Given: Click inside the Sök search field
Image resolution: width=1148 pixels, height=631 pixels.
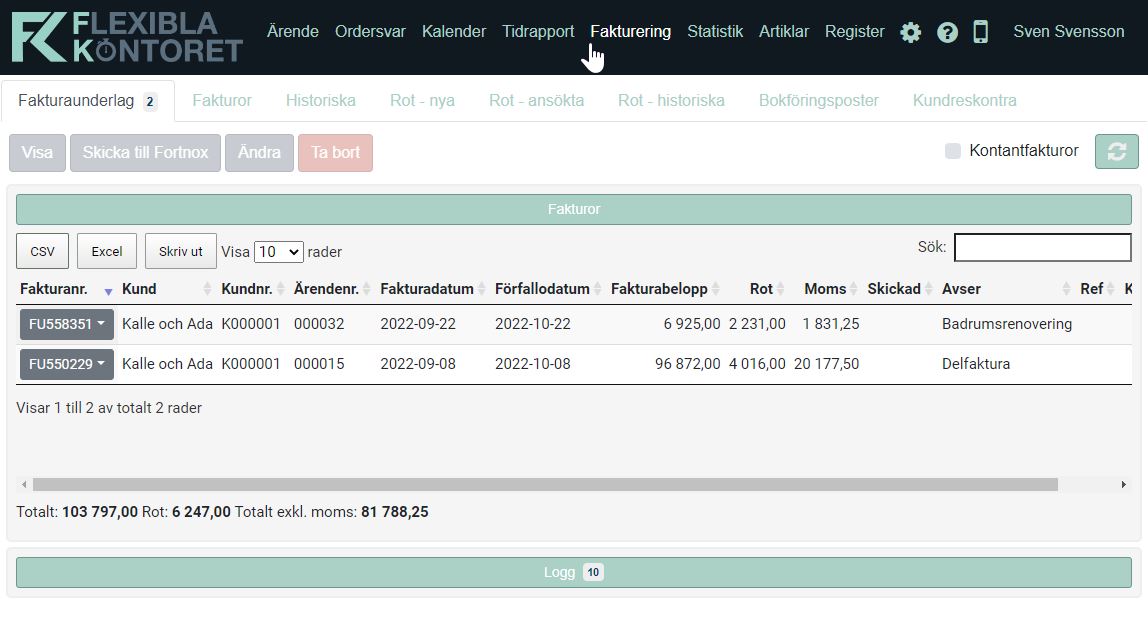Looking at the screenshot, I should click(x=1043, y=247).
